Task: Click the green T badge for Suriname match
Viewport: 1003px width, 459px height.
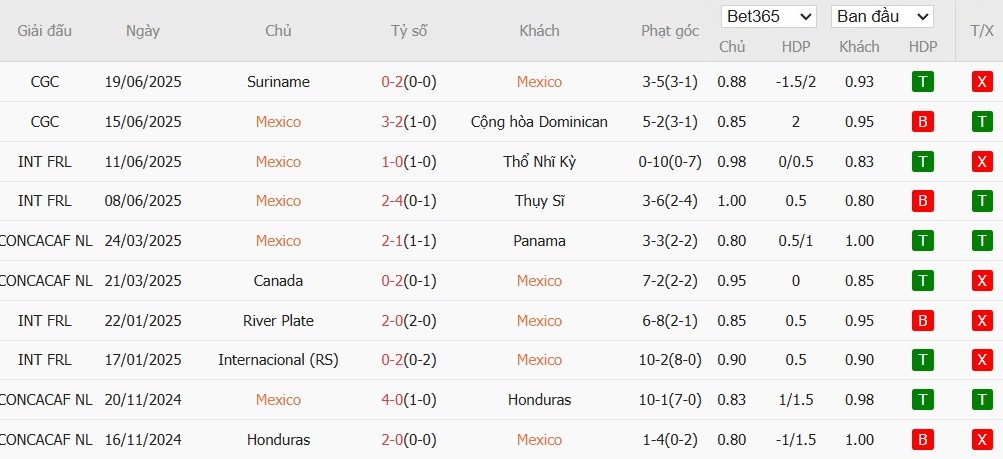Action: pyautogui.click(x=922, y=82)
